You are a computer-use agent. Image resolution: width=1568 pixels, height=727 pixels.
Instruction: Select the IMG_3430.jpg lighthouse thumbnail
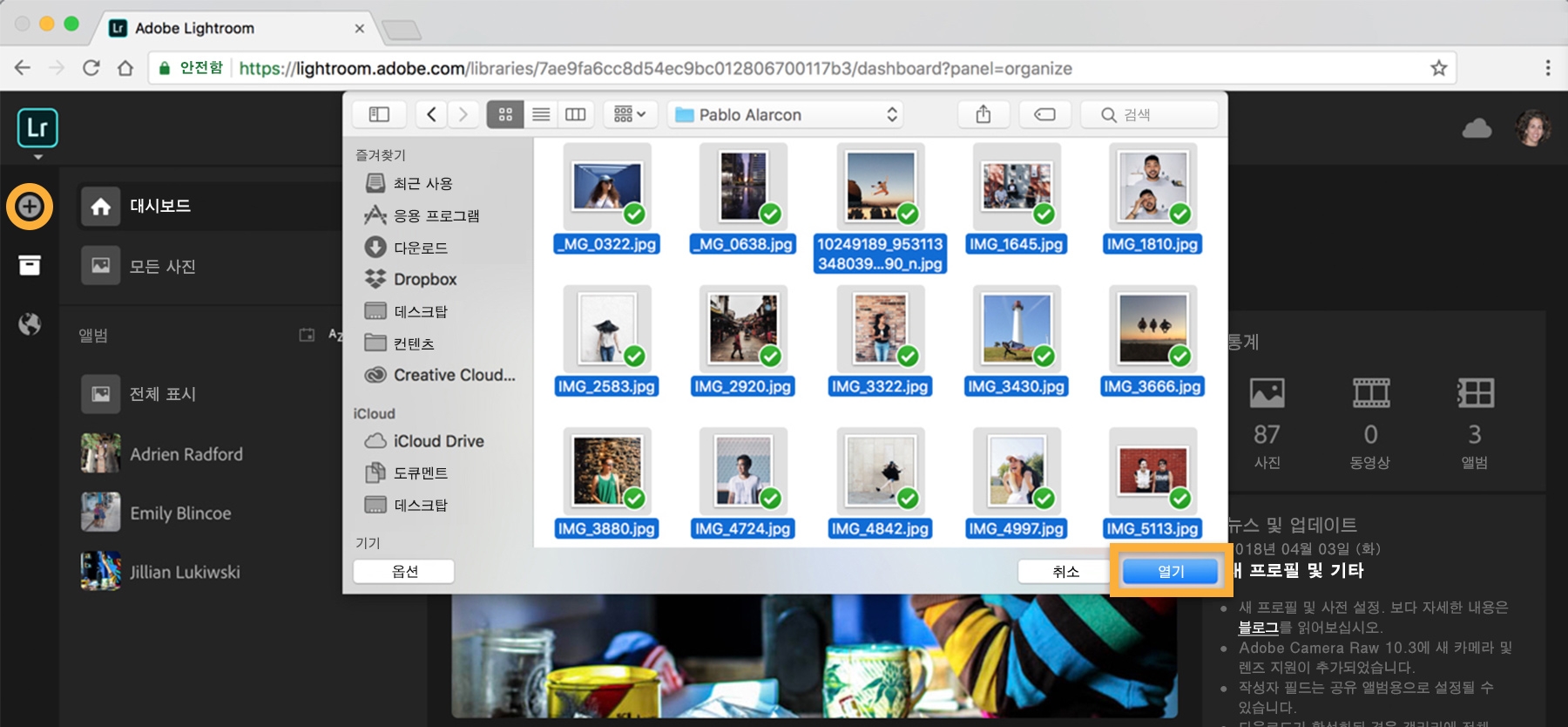[x=1017, y=329]
